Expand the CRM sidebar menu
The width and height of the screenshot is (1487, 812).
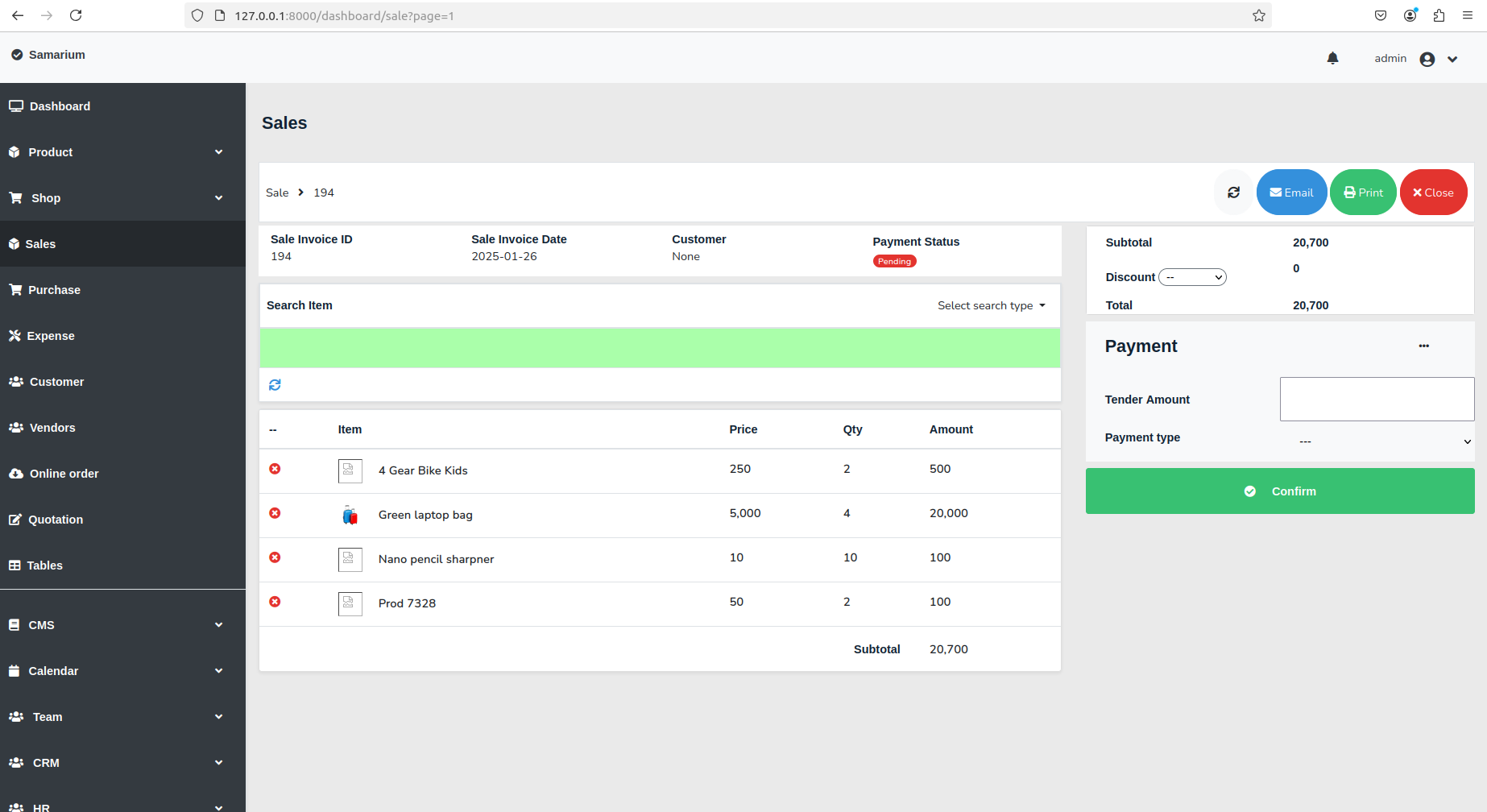[122, 763]
